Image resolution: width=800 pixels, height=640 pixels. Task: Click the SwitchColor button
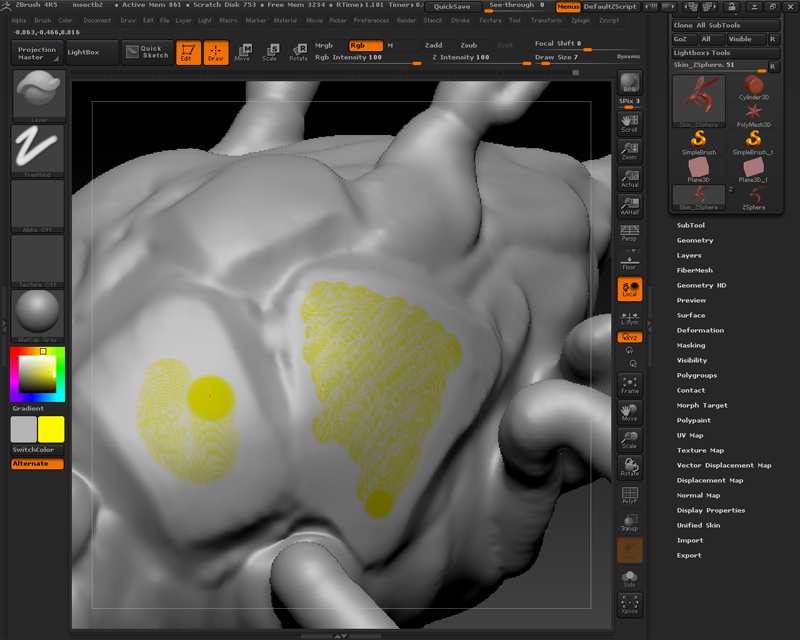coord(38,450)
